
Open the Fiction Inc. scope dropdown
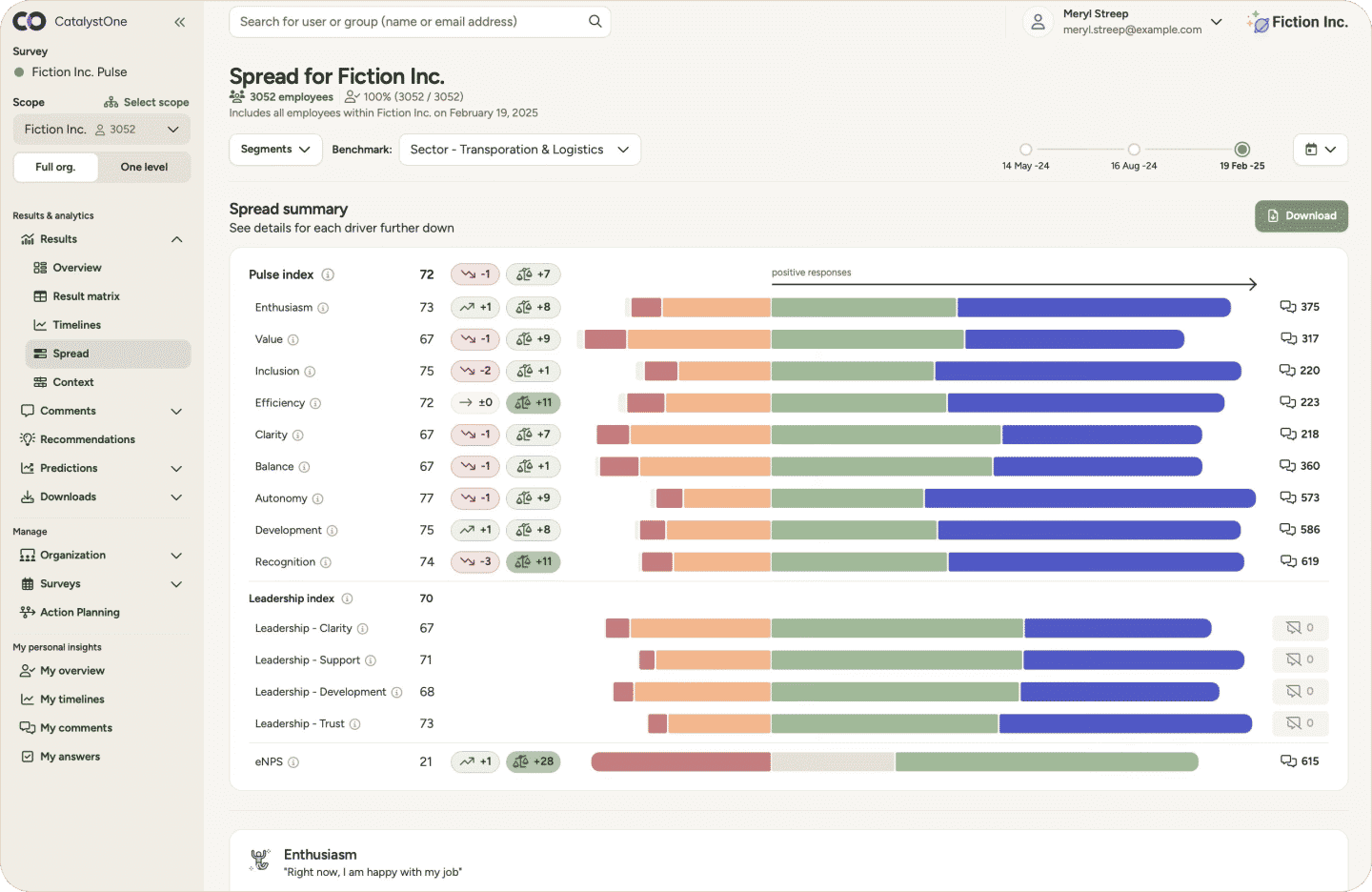point(102,130)
